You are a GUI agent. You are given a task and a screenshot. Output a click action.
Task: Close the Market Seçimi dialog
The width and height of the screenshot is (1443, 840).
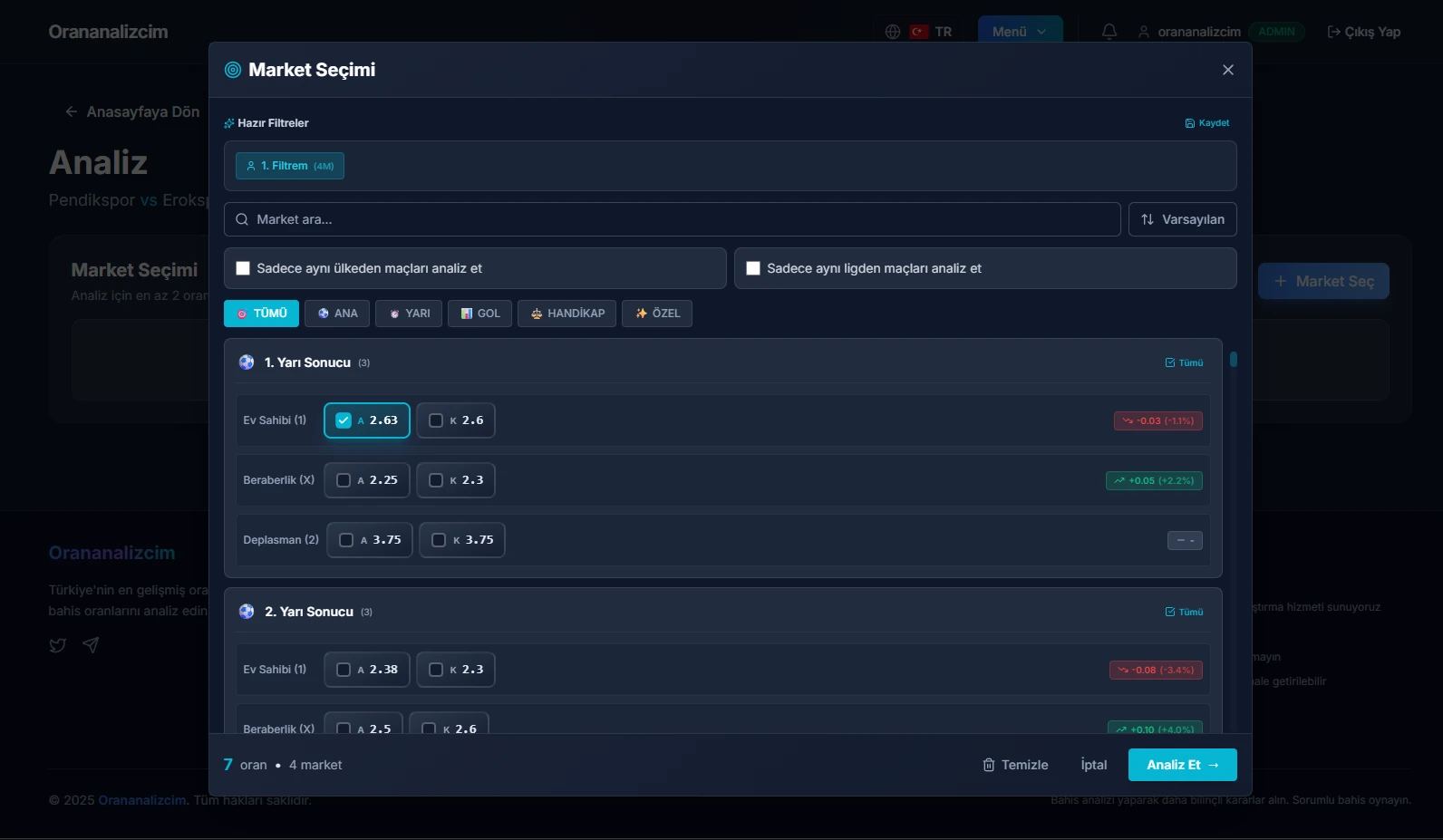pos(1227,70)
